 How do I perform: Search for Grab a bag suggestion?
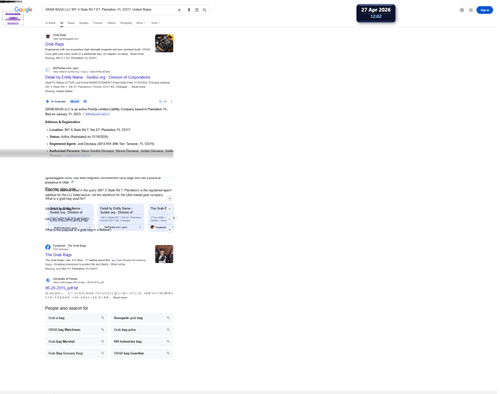[76, 318]
